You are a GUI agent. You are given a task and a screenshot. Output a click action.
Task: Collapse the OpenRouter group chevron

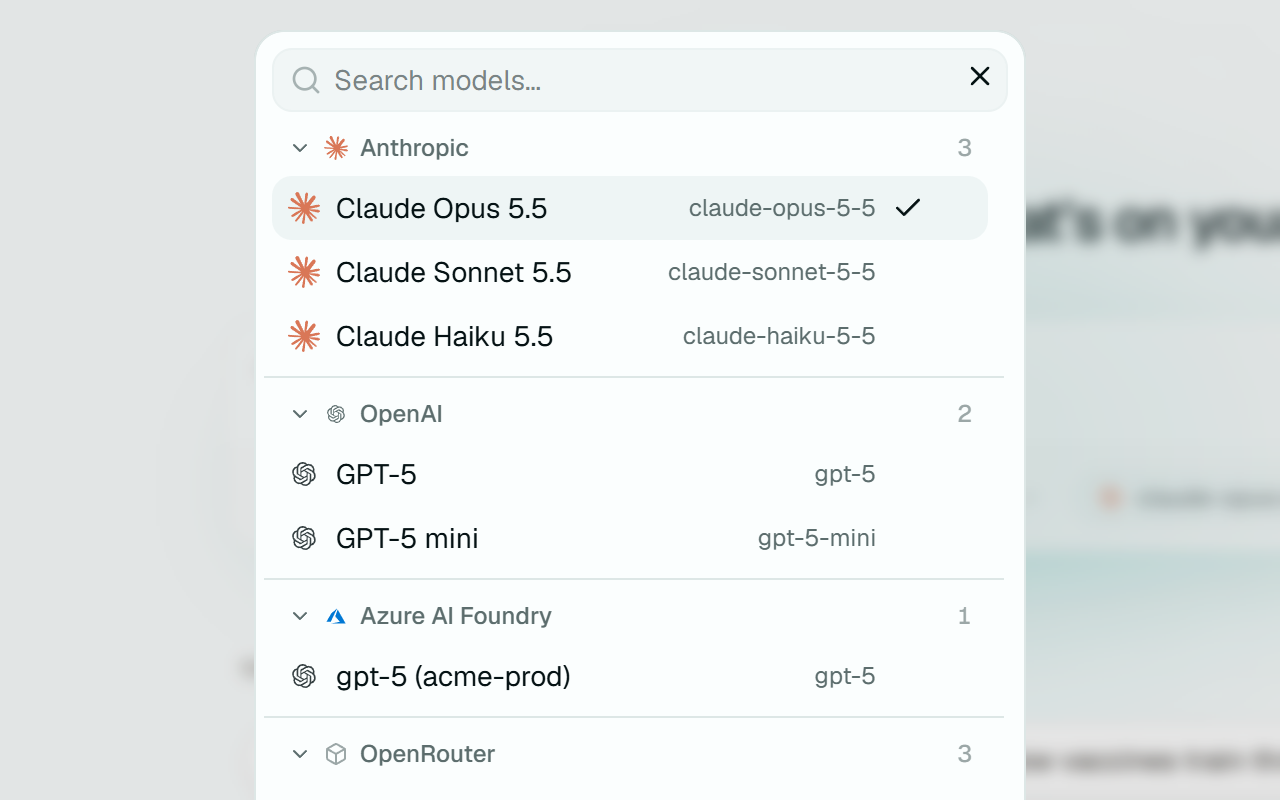(x=299, y=754)
